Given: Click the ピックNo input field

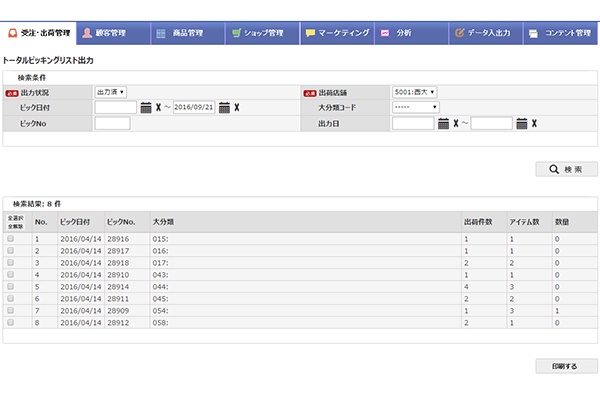Looking at the screenshot, I should click(x=112, y=124).
